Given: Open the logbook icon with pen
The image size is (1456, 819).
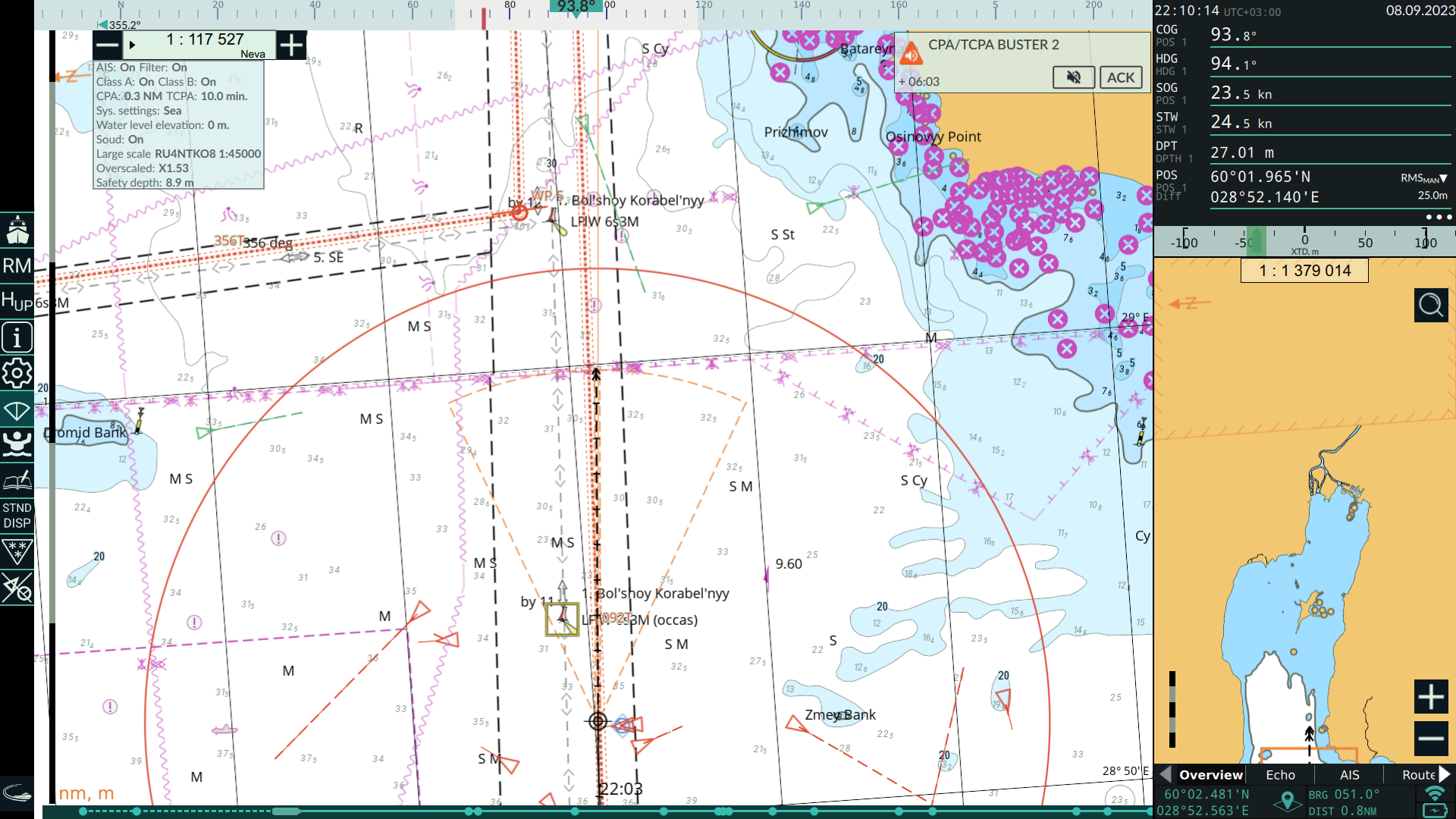Looking at the screenshot, I should 17,480.
